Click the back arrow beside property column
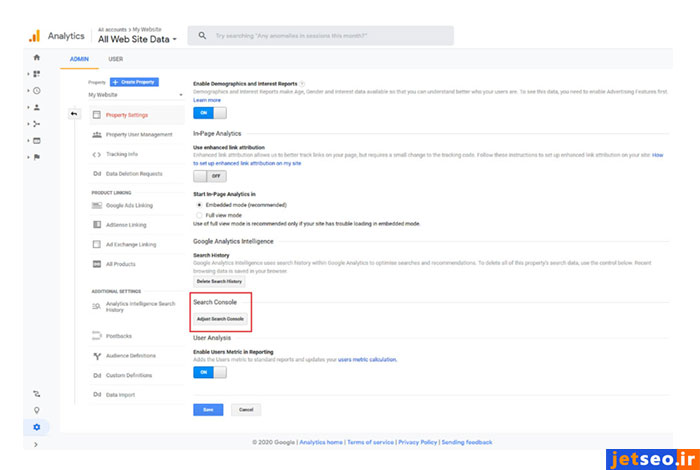The image size is (700, 470). click(74, 115)
